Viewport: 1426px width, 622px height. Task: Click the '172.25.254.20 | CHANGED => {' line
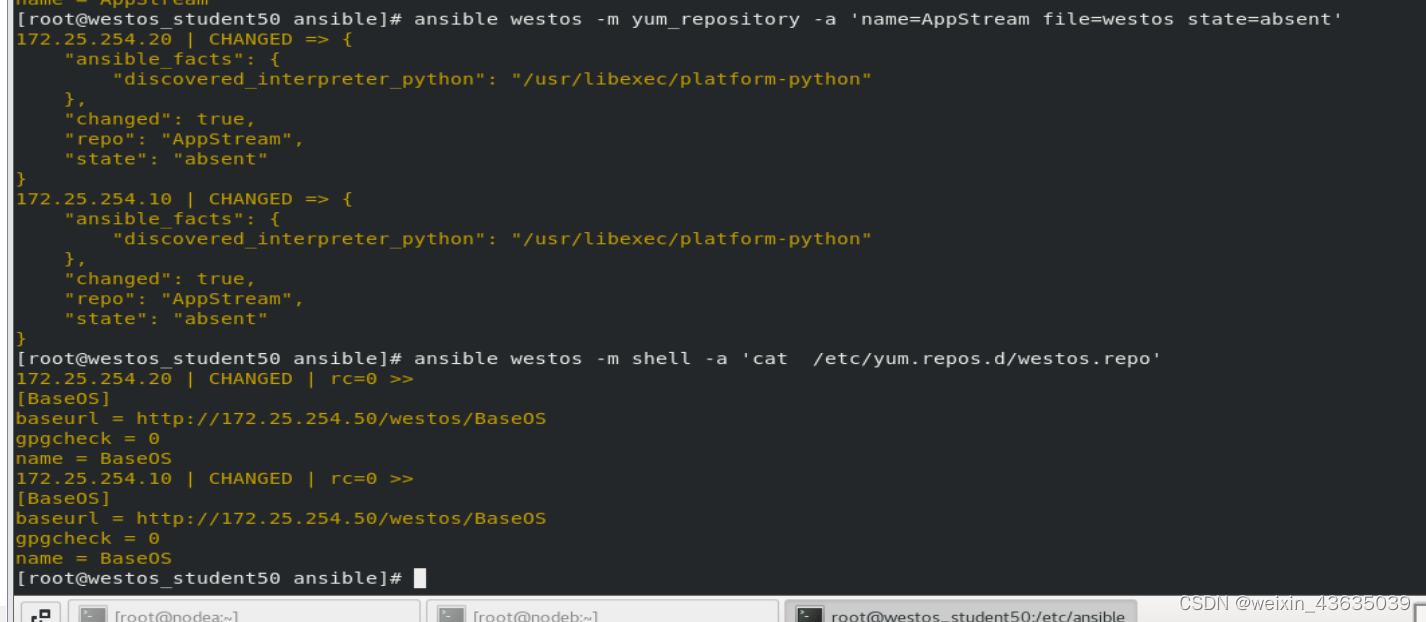tap(184, 39)
